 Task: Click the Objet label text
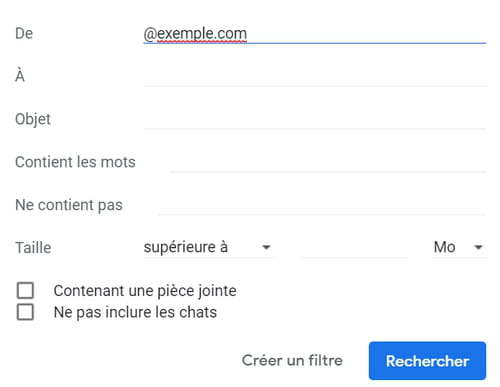pos(33,119)
